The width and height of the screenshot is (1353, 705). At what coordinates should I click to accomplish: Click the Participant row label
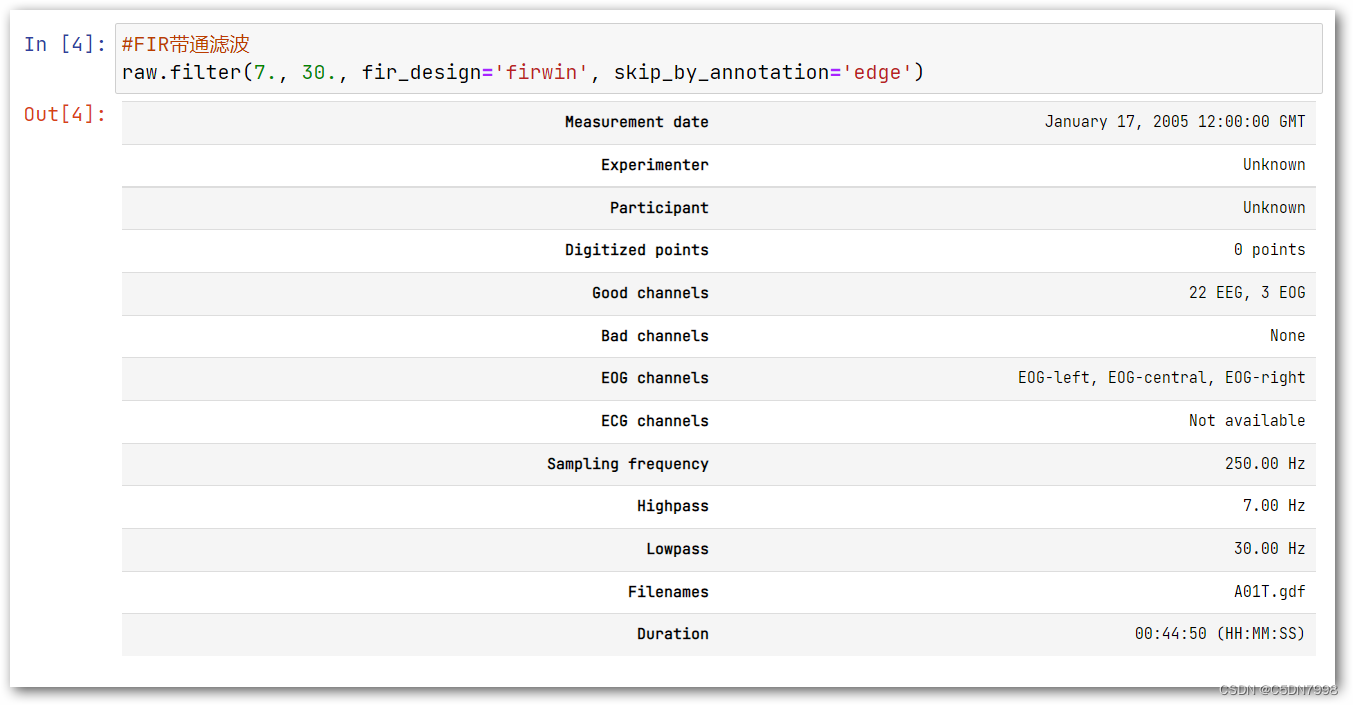(659, 208)
